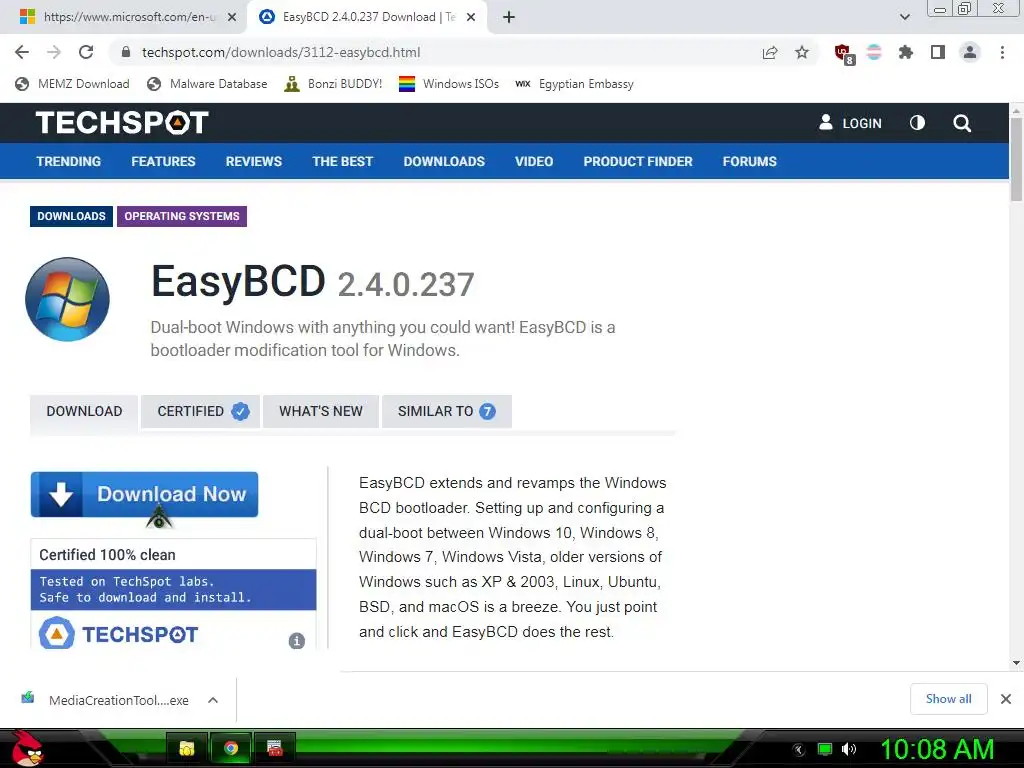Reload the TechSpot page
This screenshot has width=1024, height=768.
pyautogui.click(x=86, y=52)
